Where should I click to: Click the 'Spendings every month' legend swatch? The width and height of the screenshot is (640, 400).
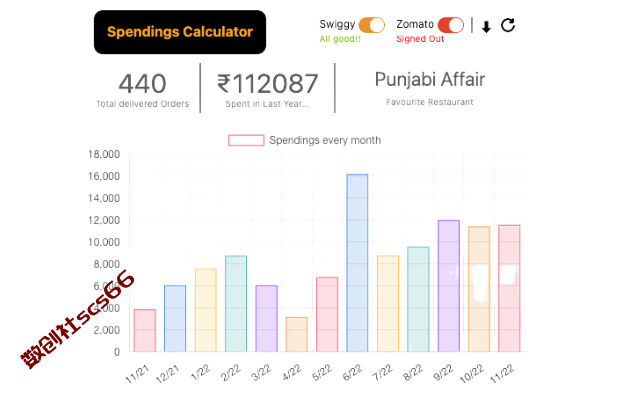[246, 140]
